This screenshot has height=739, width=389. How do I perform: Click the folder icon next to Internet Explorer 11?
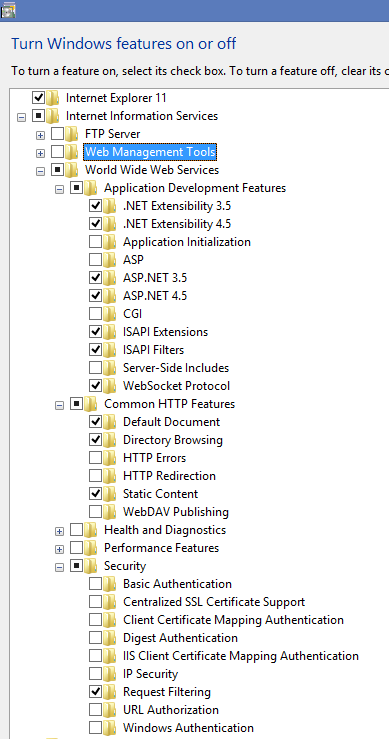point(53,99)
